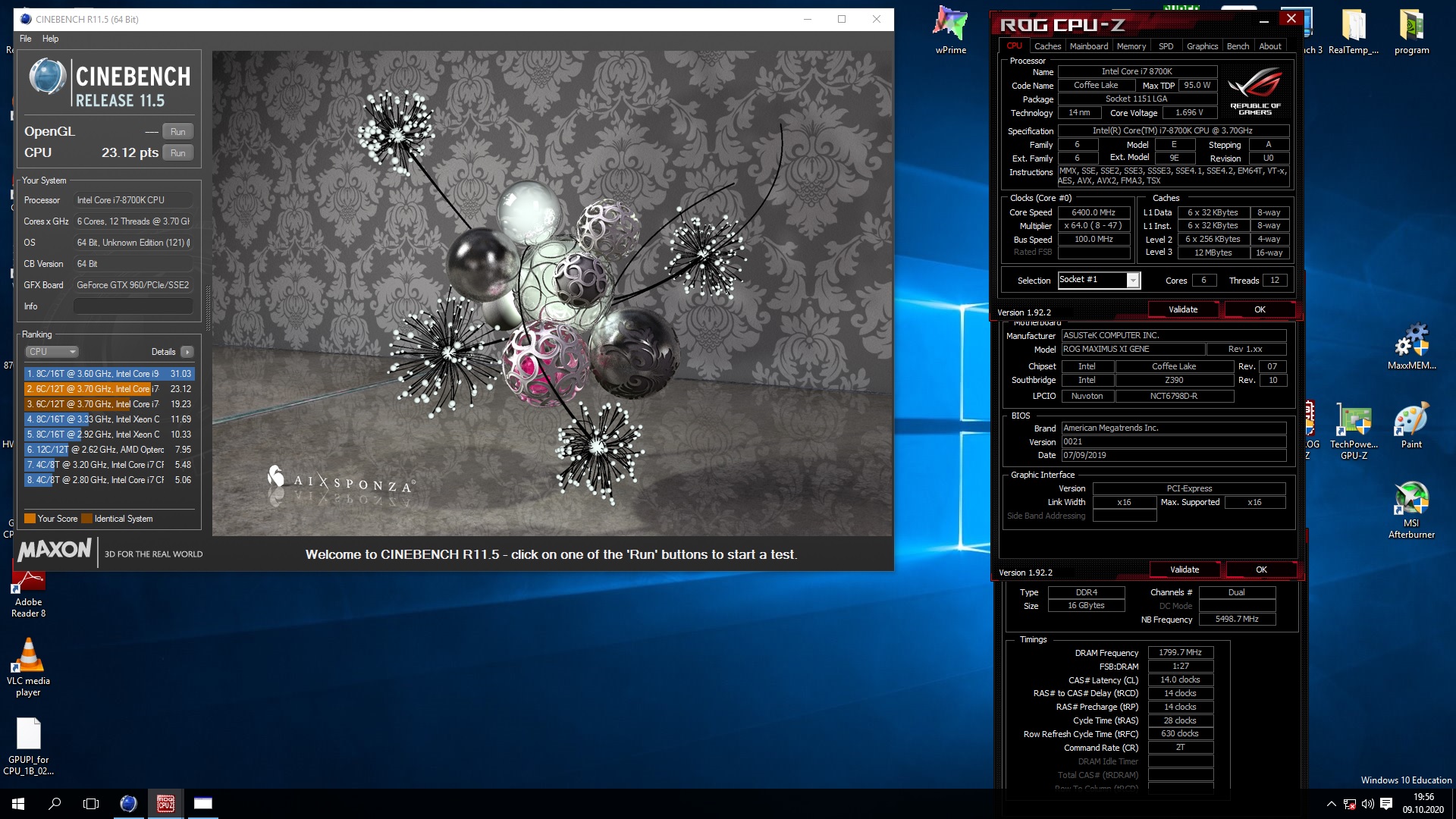Launch TechPowerUp GPU-Z shortcut
Viewport: 1456px width, 819px height.
click(1354, 431)
